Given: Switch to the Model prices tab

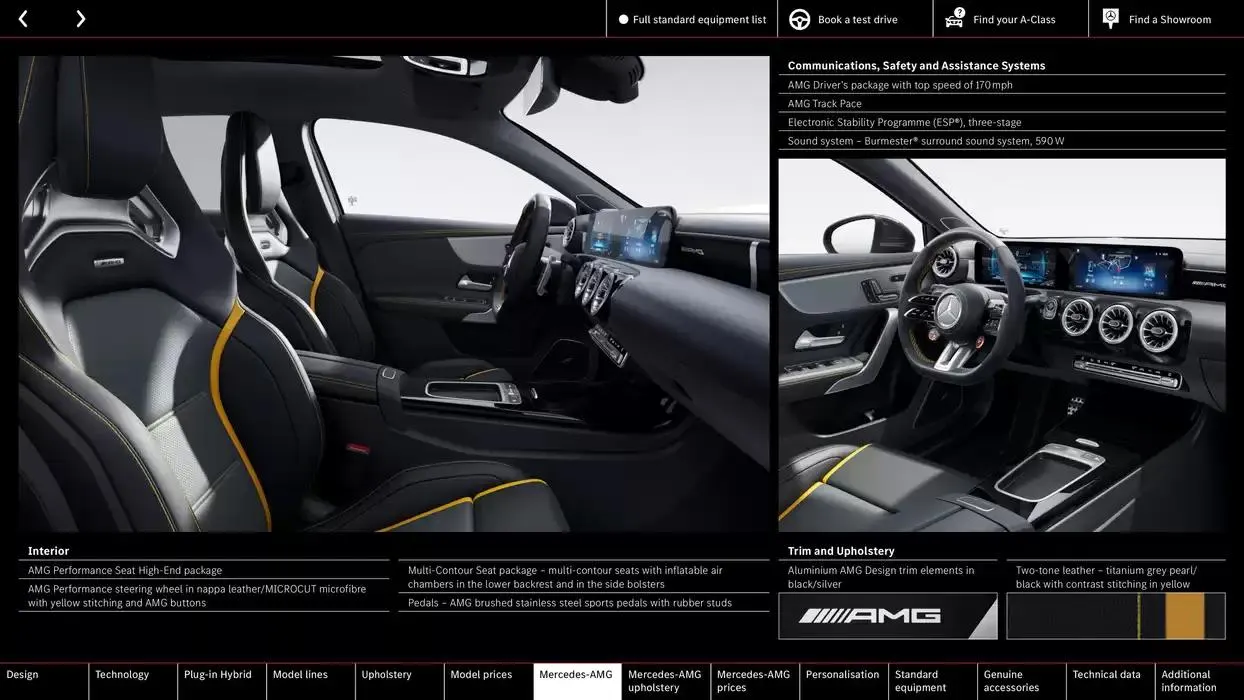Looking at the screenshot, I should point(480,680).
